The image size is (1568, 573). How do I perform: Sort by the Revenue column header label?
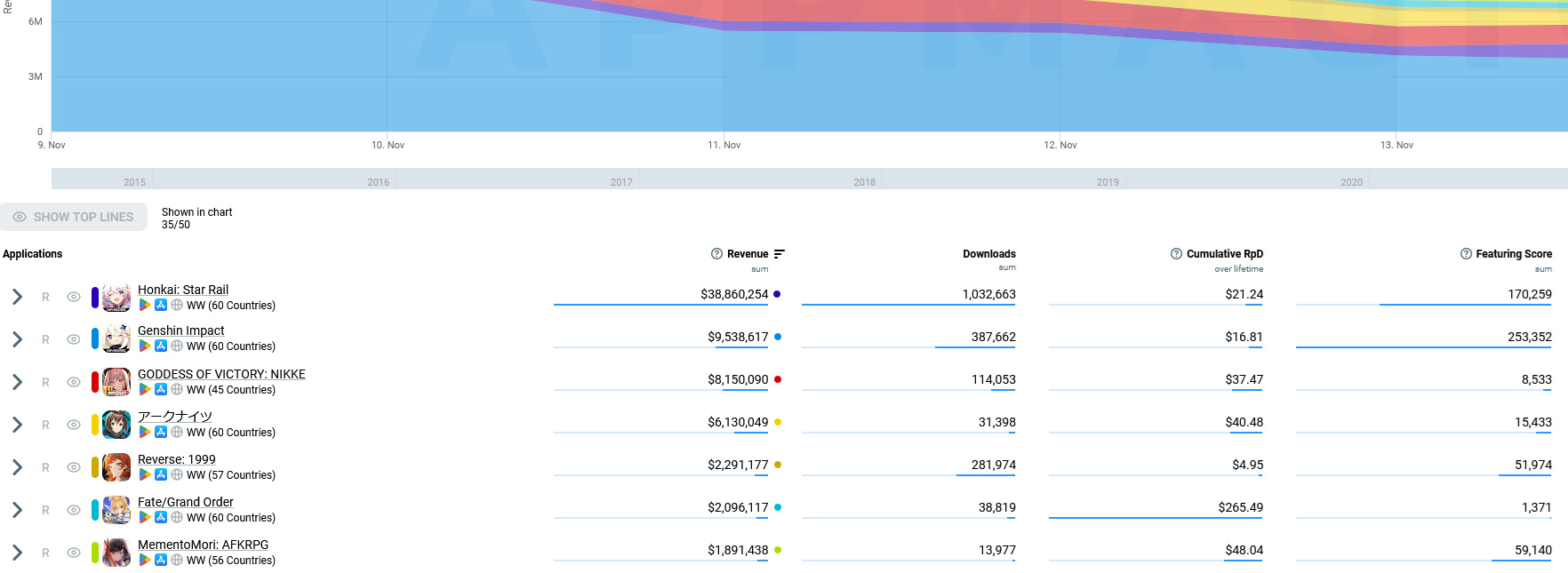point(748,254)
